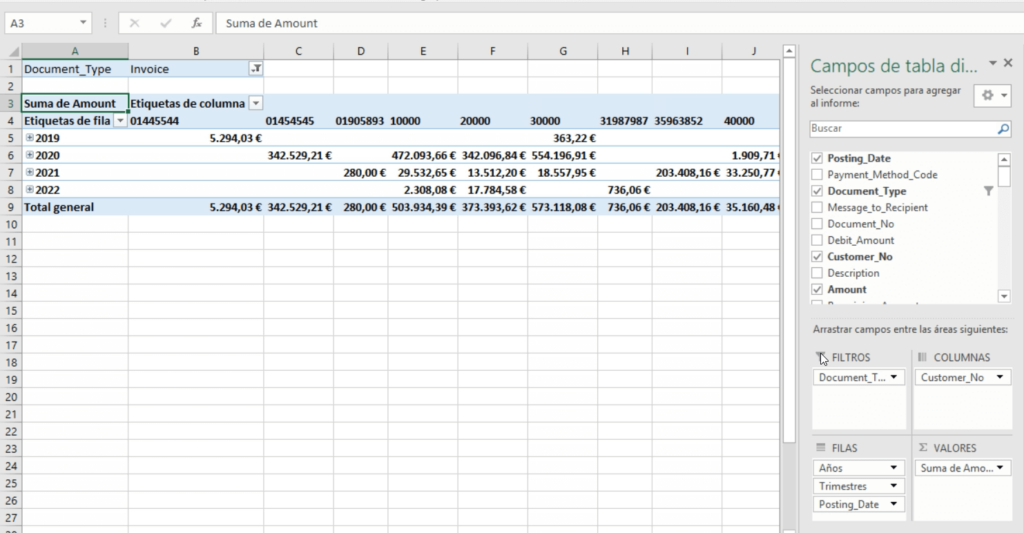Click the confirm entry checkmark icon
Image resolution: width=1024 pixels, height=533 pixels.
click(166, 23)
